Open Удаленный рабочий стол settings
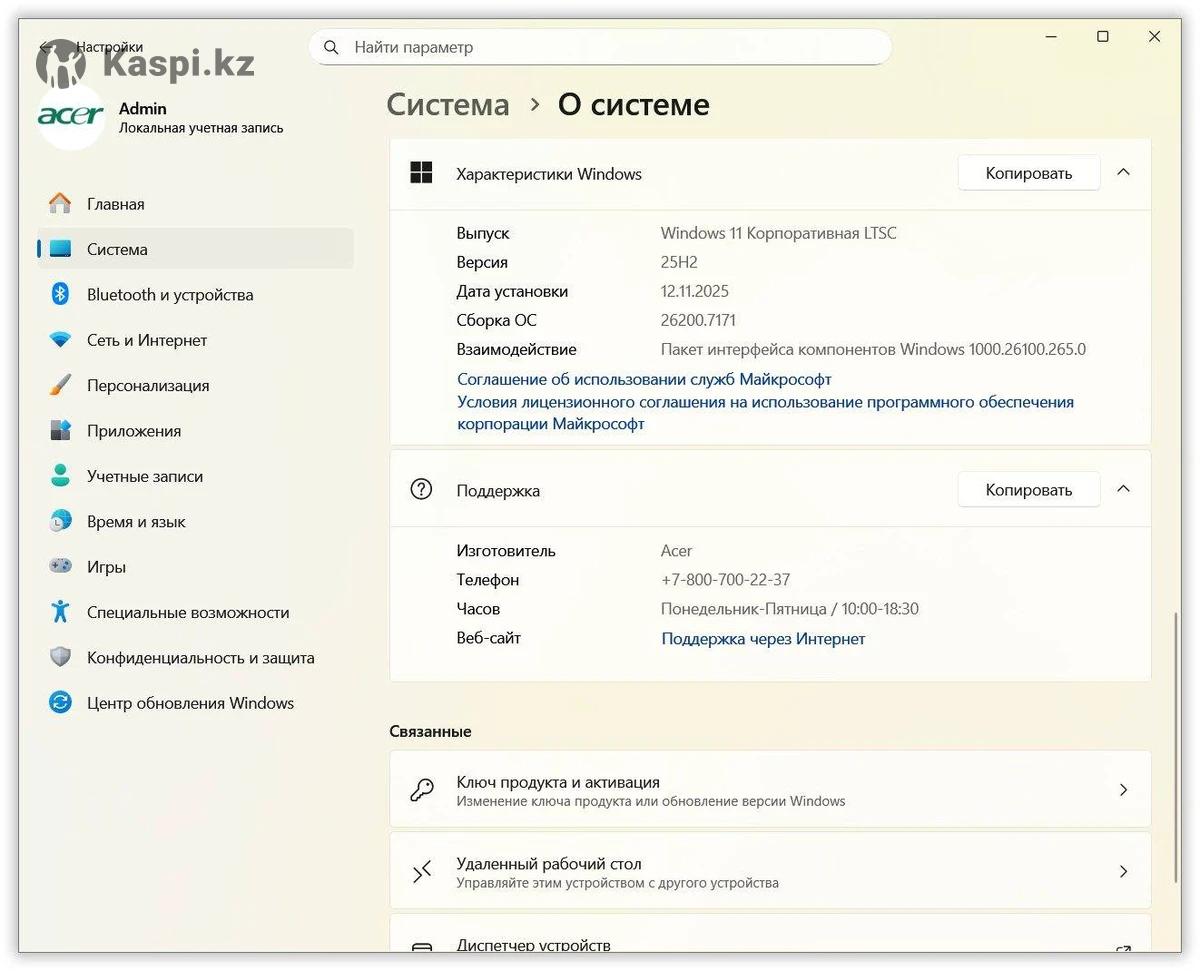 coord(769,871)
